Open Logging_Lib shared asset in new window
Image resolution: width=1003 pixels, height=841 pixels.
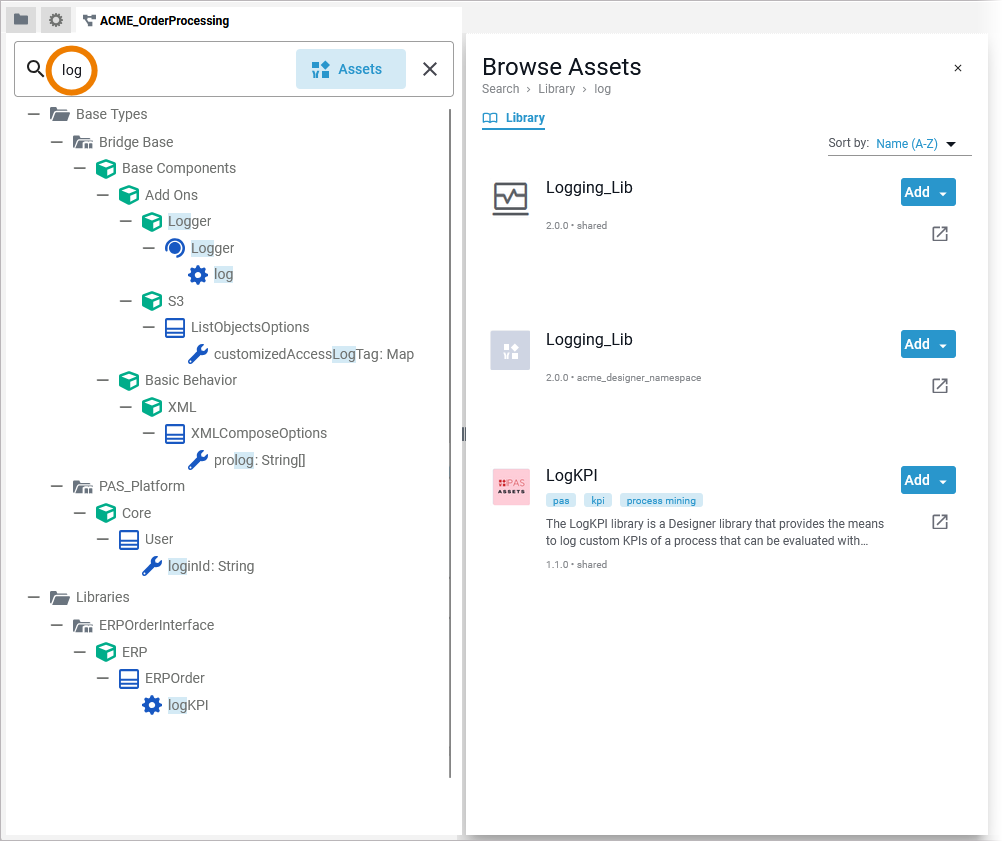[x=939, y=234]
